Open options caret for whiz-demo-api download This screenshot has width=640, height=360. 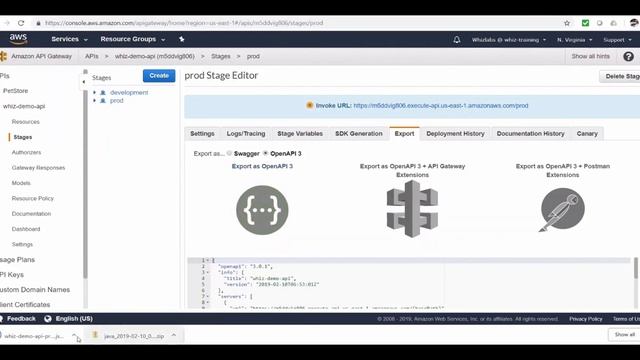74,336
